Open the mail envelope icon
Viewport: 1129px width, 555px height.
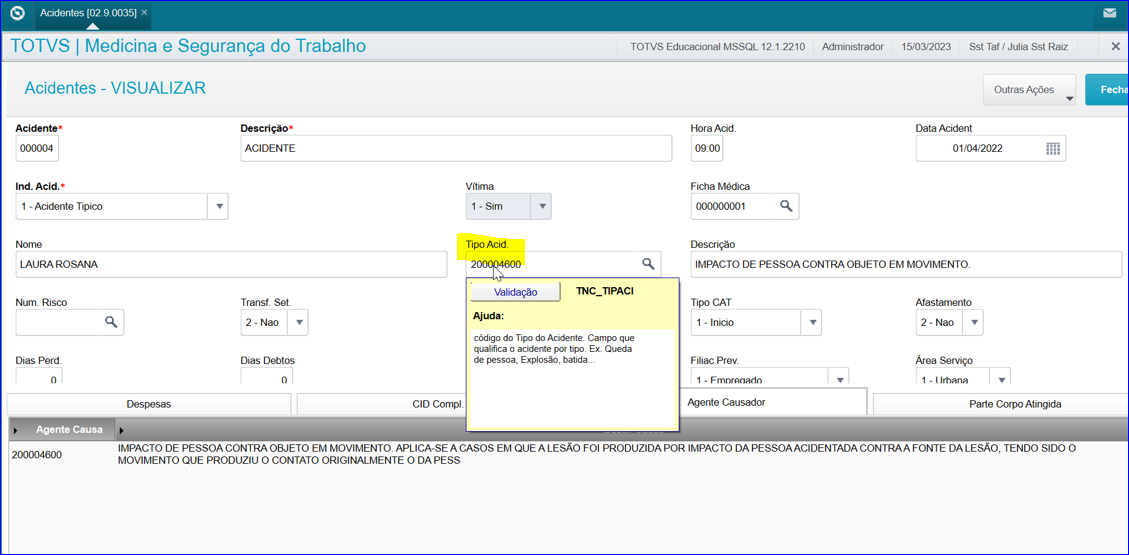[x=1109, y=14]
